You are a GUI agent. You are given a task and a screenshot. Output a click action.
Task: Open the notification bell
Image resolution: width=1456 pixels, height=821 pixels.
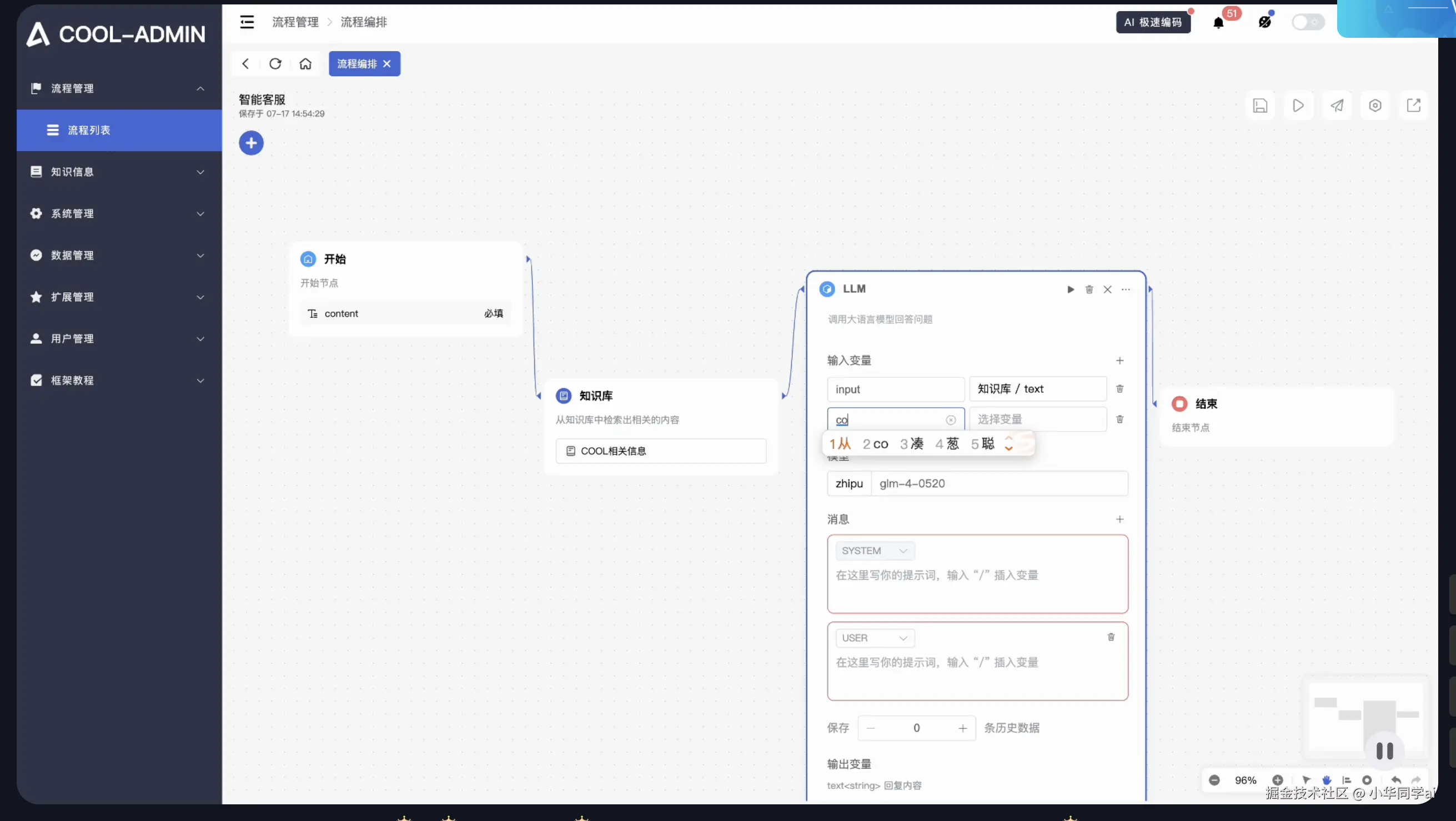coord(1218,23)
